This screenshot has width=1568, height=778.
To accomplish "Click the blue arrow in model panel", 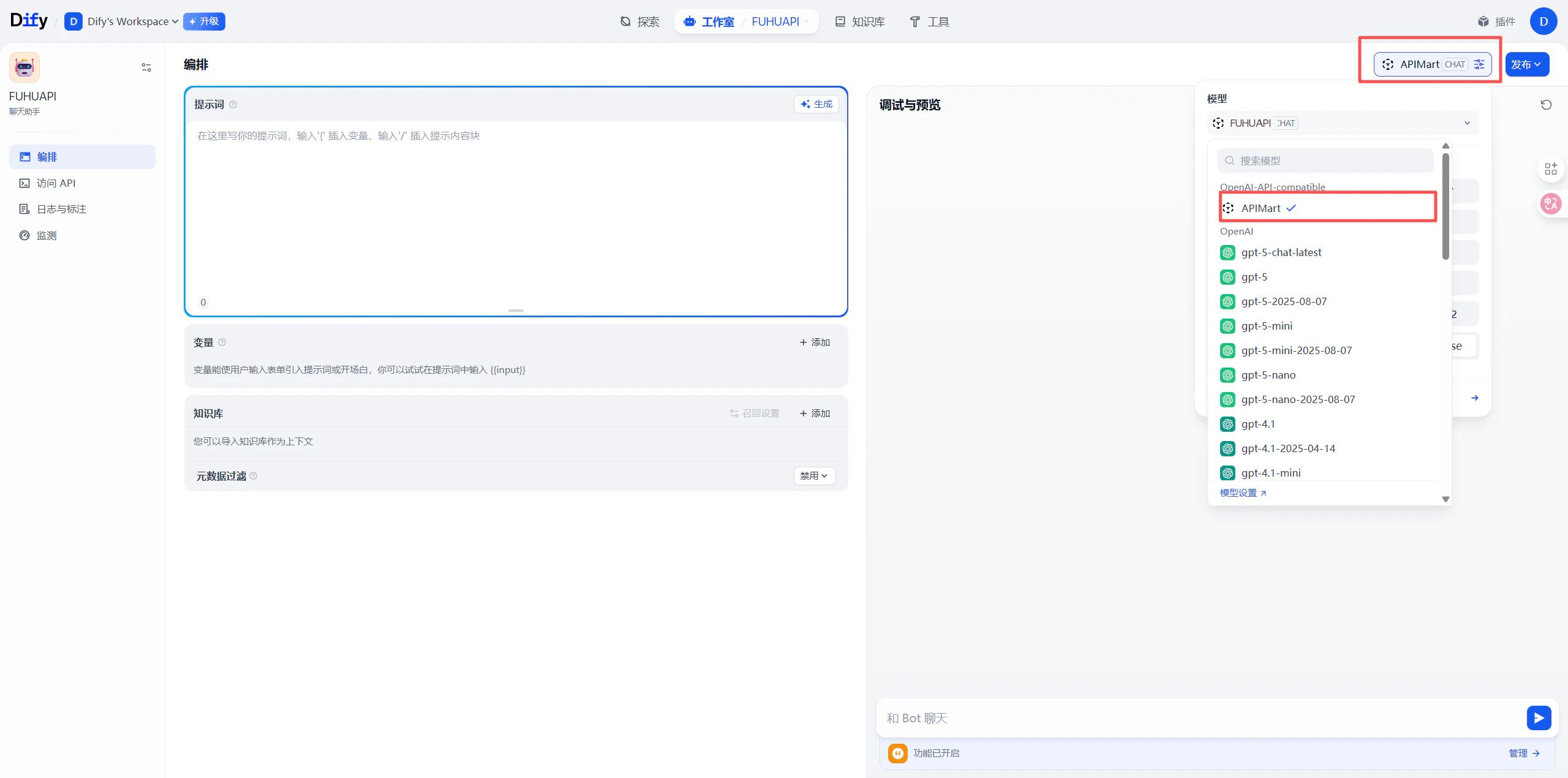I will coord(1475,398).
